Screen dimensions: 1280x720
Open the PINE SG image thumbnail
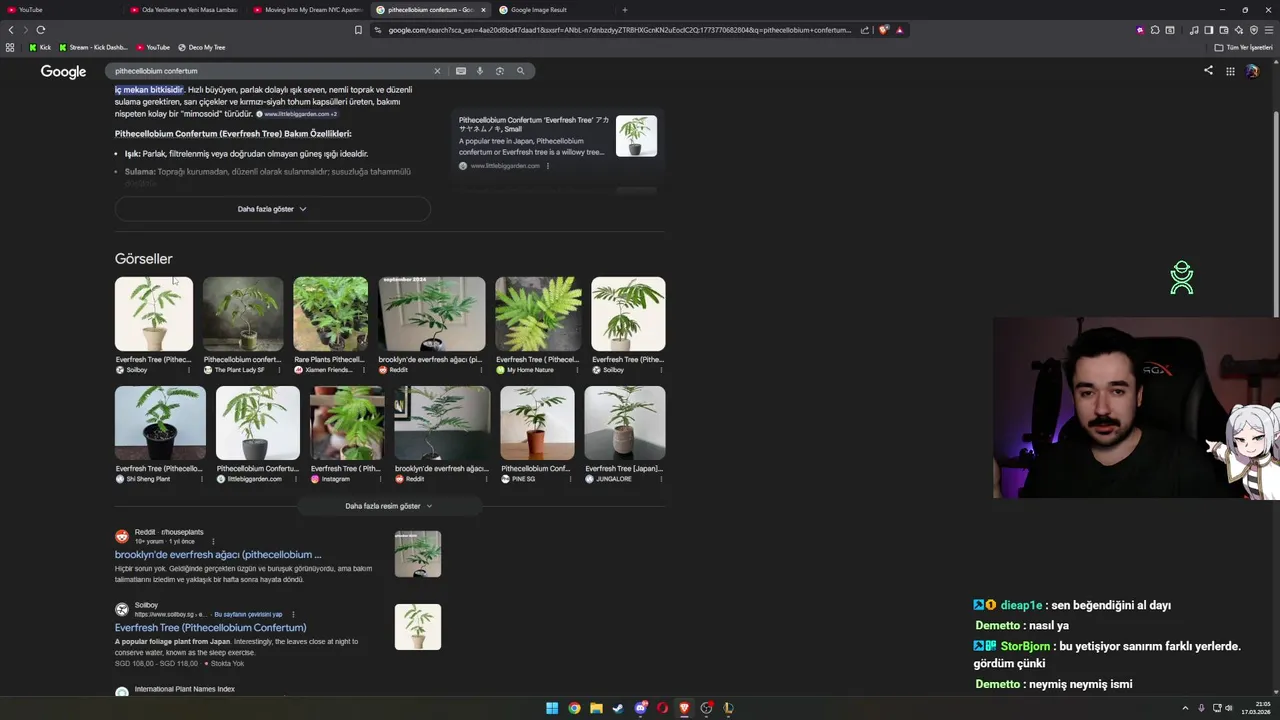(x=537, y=423)
